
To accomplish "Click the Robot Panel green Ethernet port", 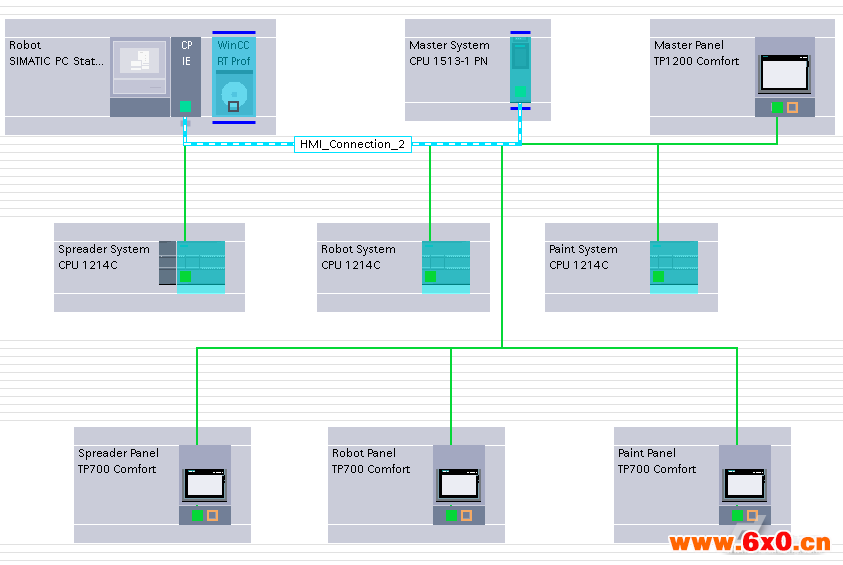I will [x=451, y=516].
